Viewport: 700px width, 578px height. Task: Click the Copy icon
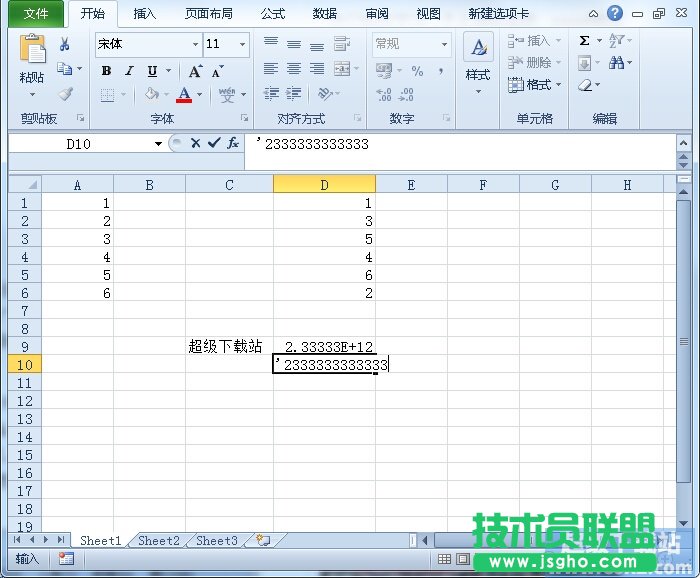pos(65,69)
